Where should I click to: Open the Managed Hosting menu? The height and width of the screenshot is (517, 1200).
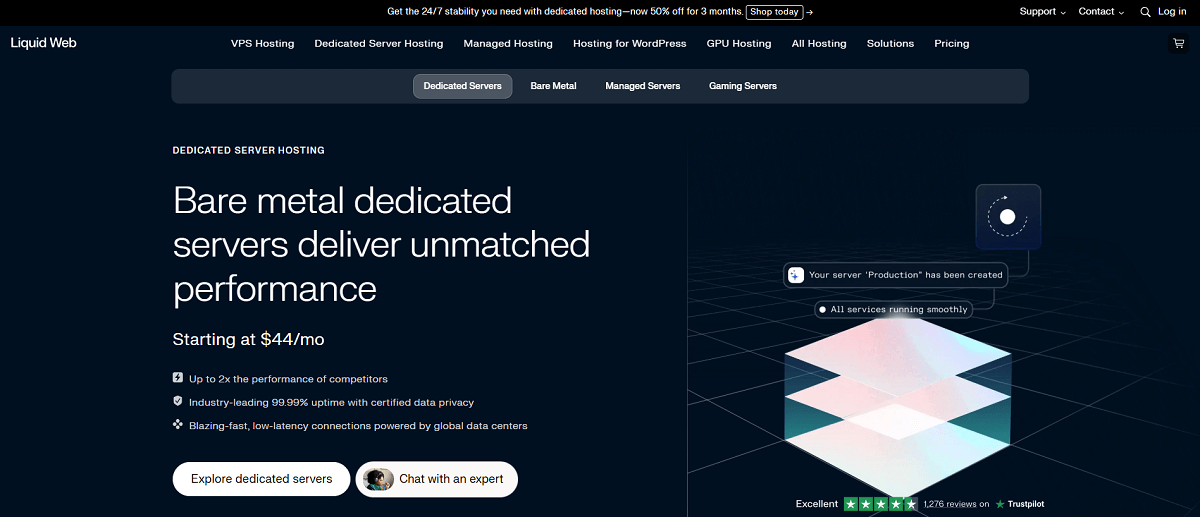[508, 44]
